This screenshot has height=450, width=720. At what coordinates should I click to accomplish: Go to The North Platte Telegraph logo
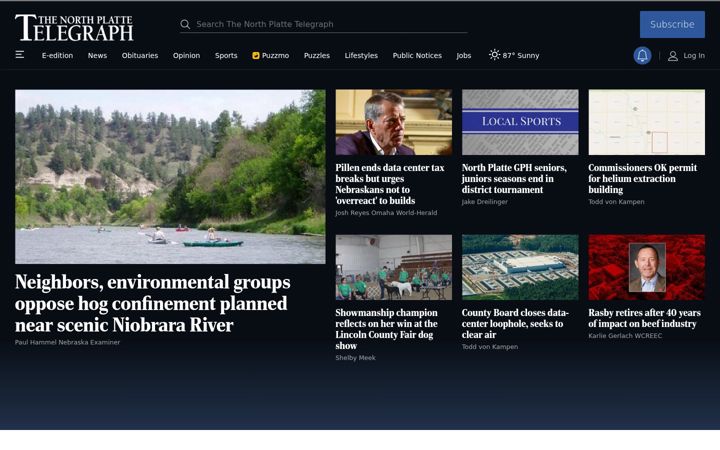[74, 28]
